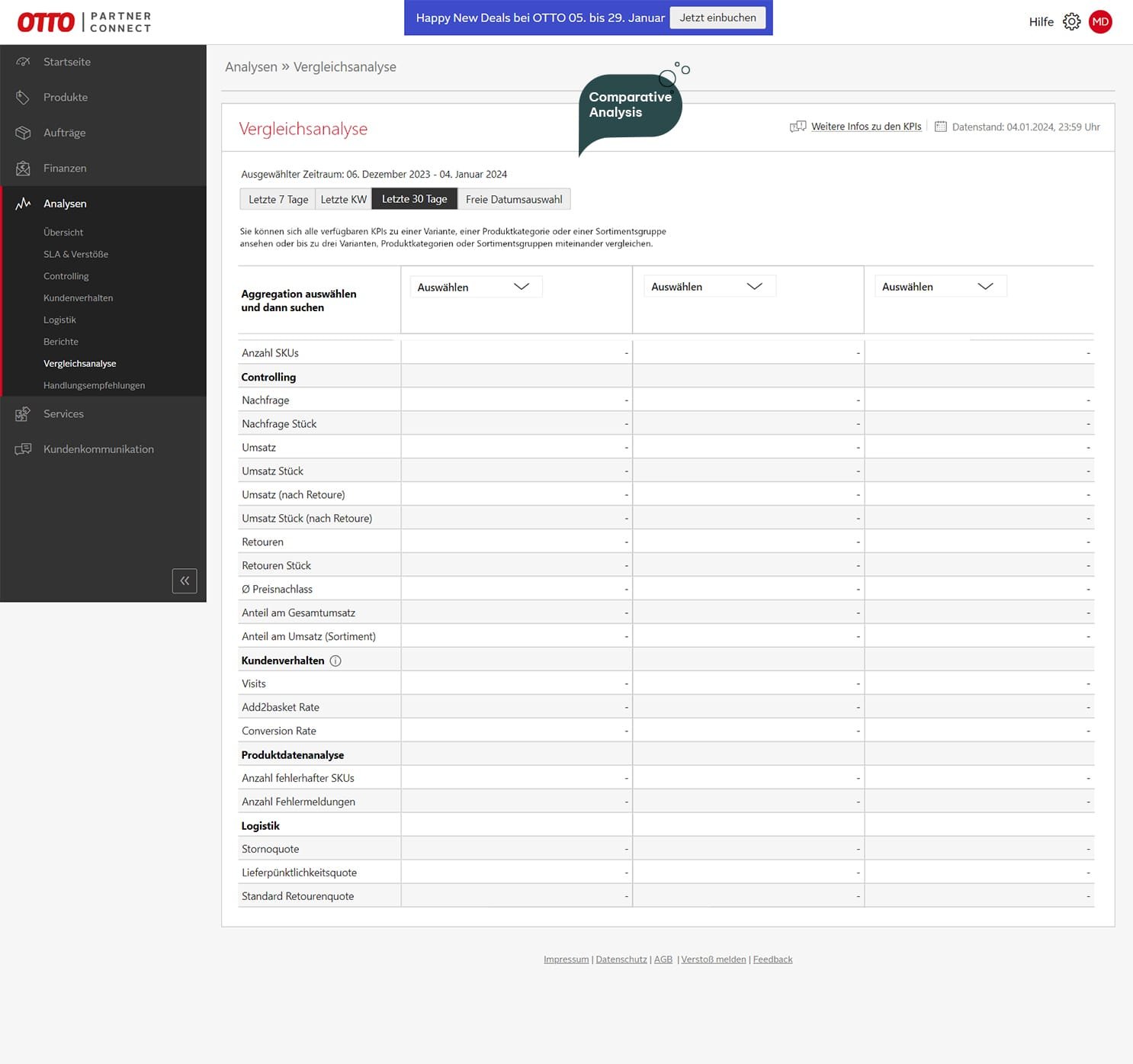Click the Aufträge box icon
Screen dimensions: 1133x1064
(x=23, y=133)
